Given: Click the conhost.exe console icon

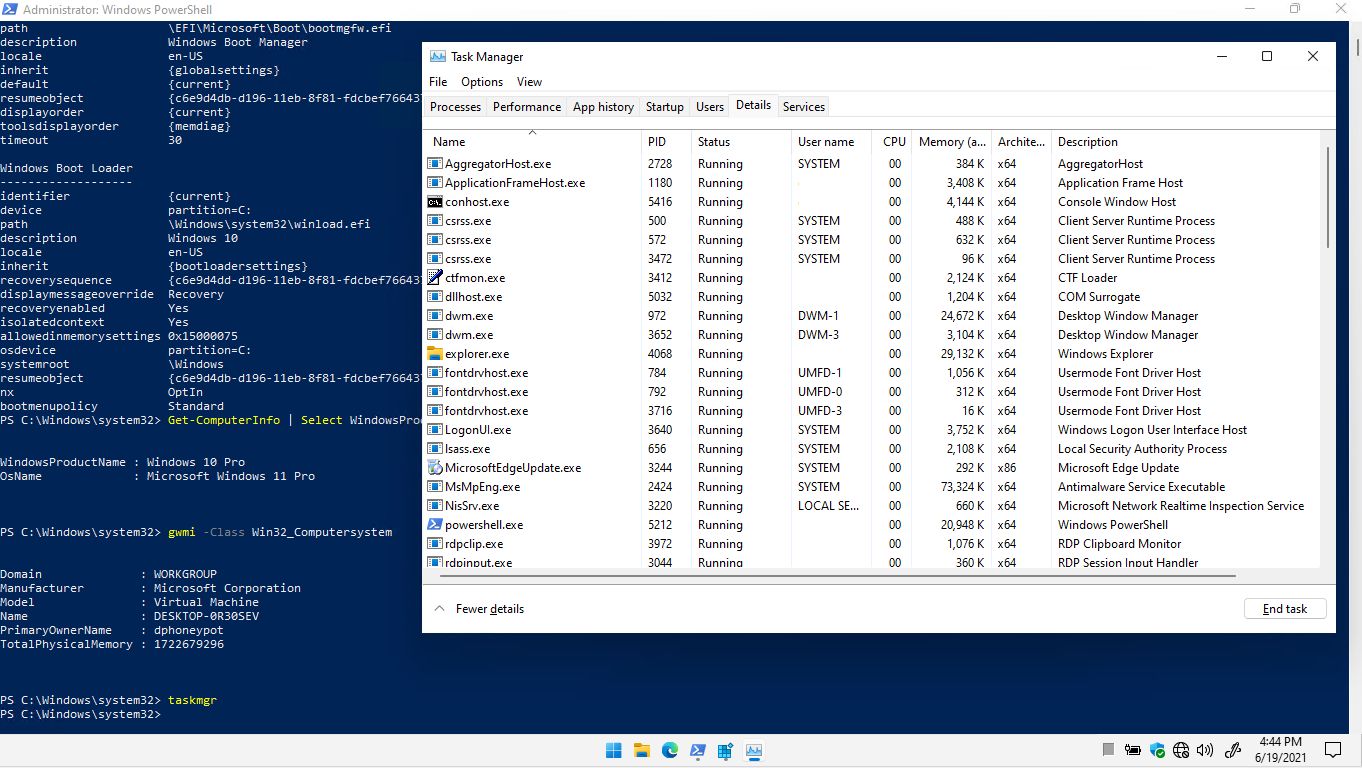Looking at the screenshot, I should click(435, 202).
